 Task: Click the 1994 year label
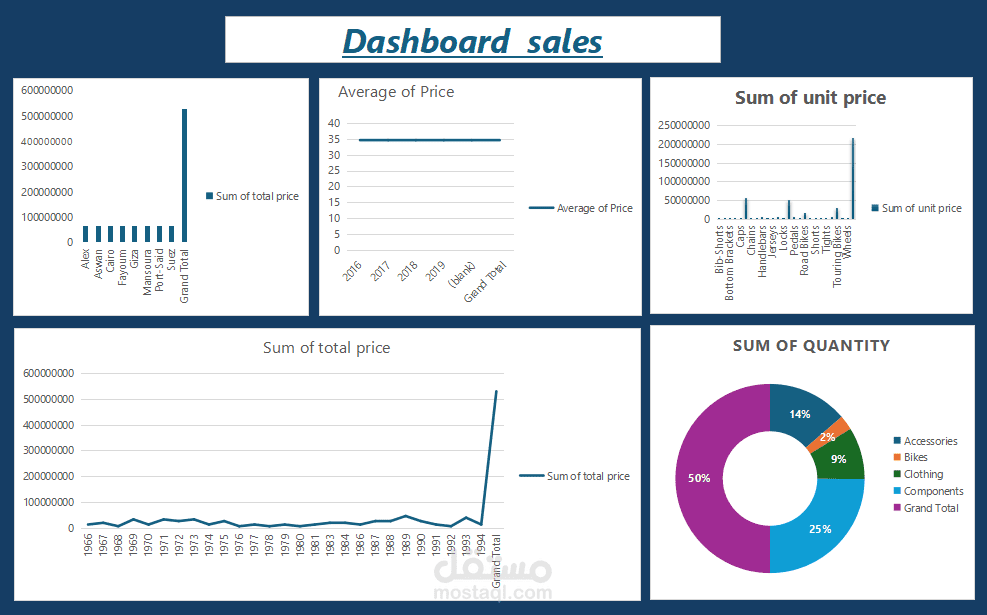pos(481,544)
